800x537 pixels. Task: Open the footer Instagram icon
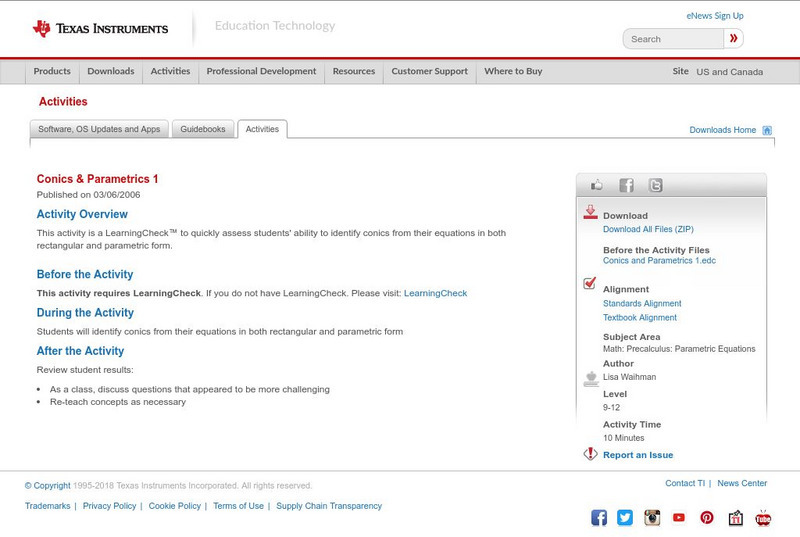tap(652, 518)
